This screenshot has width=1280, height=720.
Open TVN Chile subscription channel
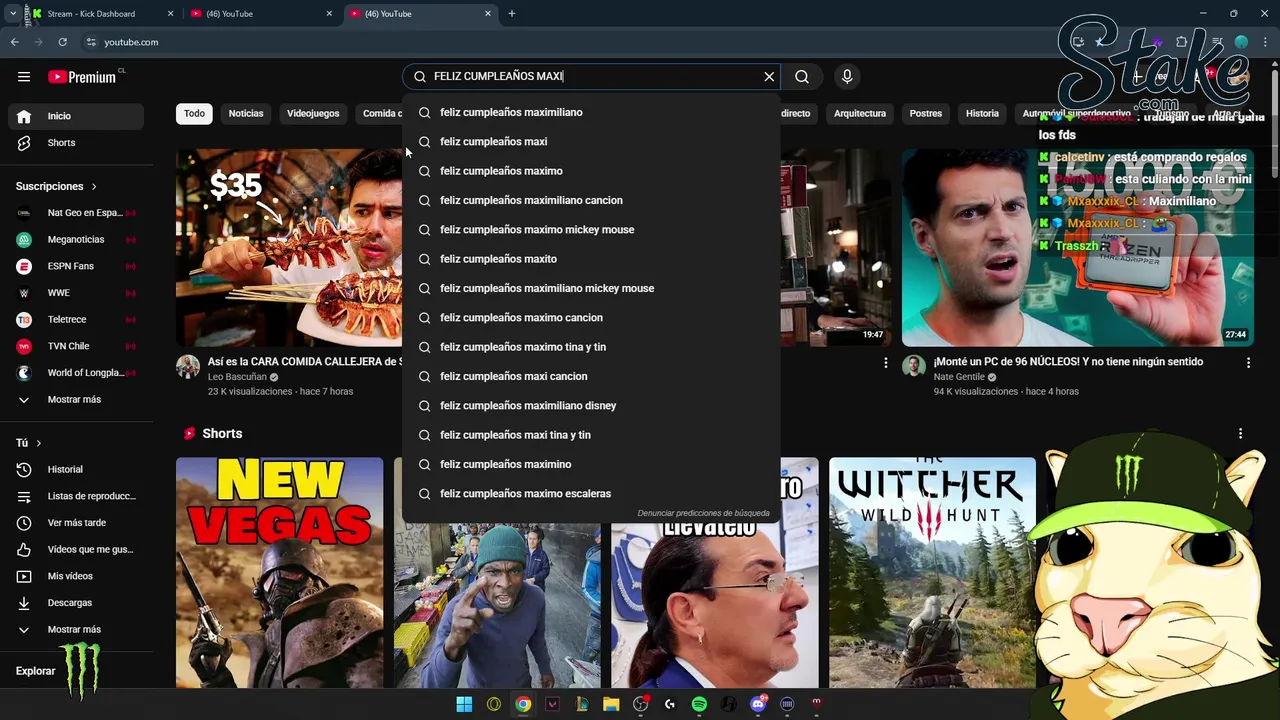coord(76,346)
